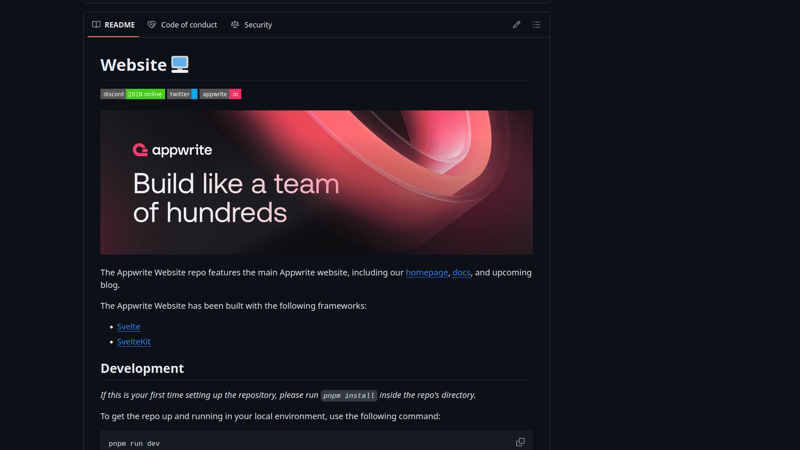Switch to Code of conduct tab
Screen dimensions: 800x450
pyautogui.click(x=182, y=24)
